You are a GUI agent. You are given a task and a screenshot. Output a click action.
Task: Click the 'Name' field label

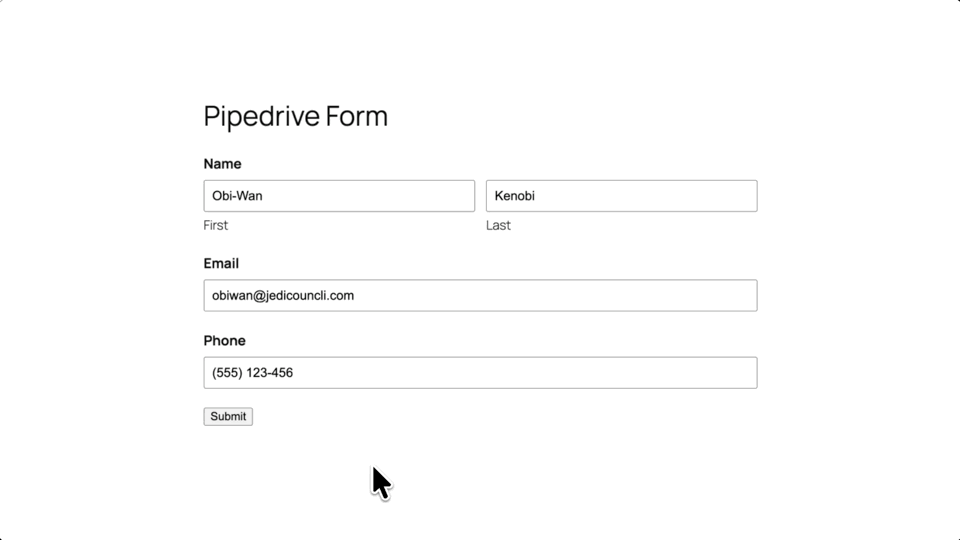(222, 164)
